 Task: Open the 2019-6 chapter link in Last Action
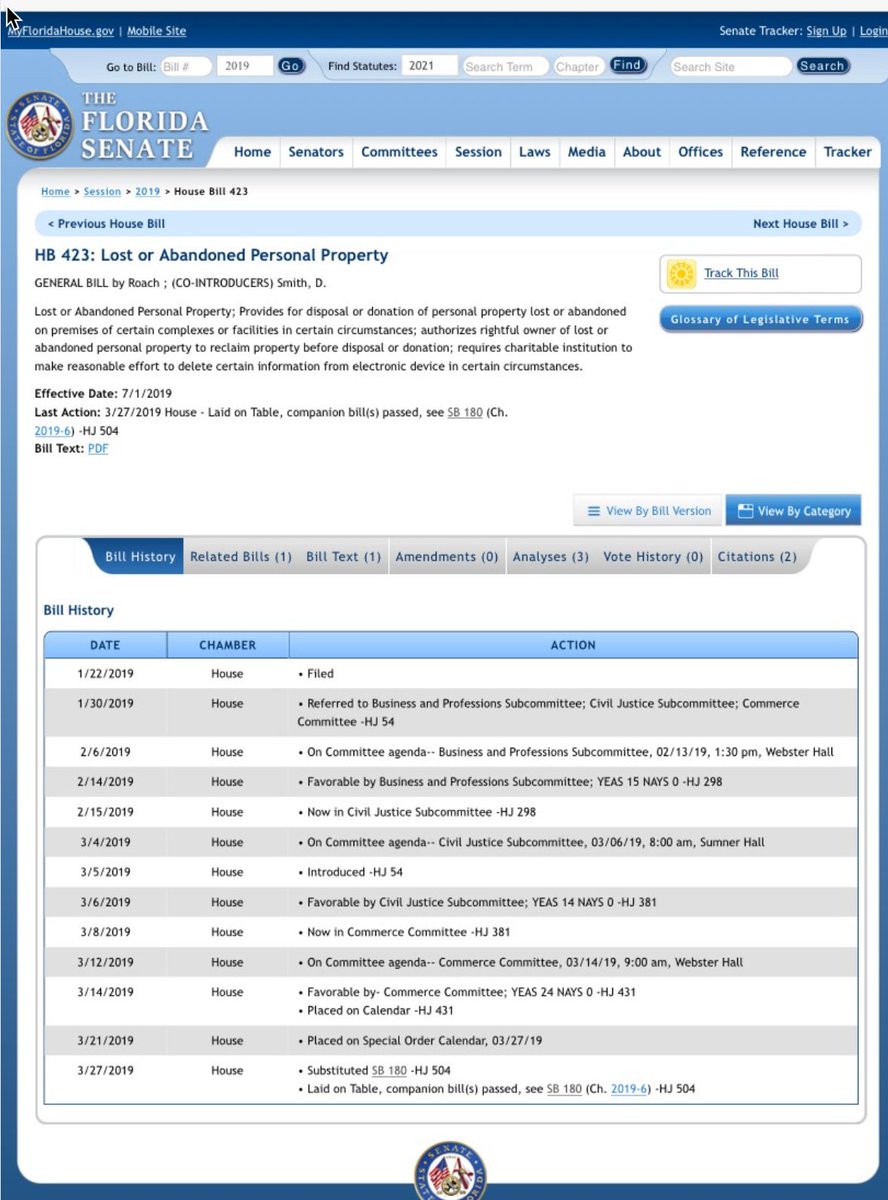pos(52,430)
